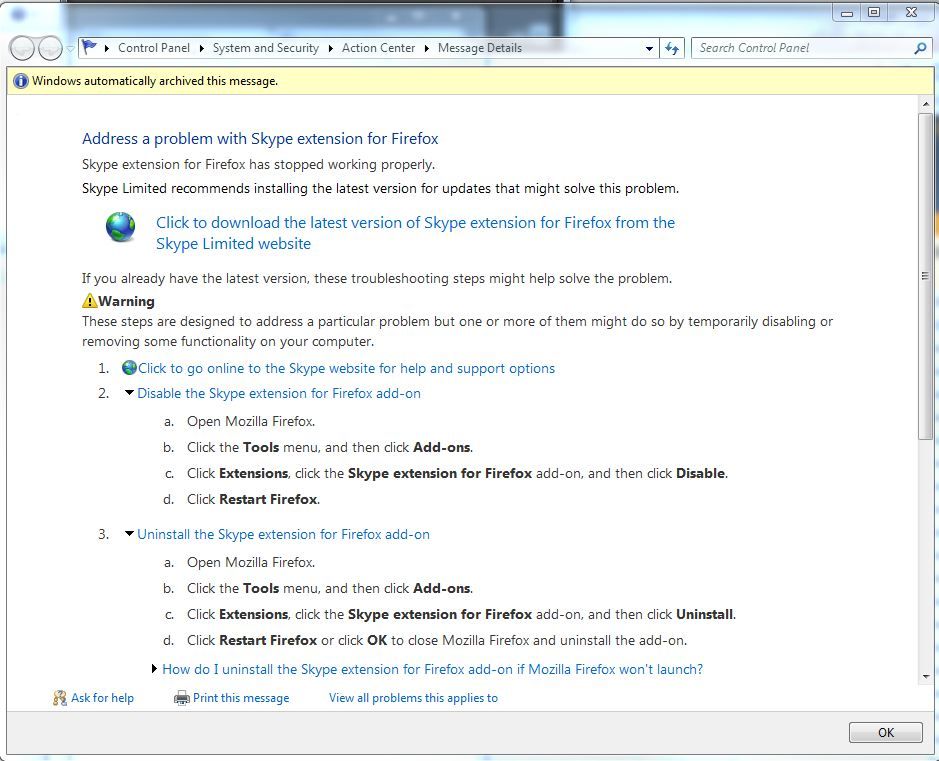Click the refresh icon beside the address bar

point(671,47)
